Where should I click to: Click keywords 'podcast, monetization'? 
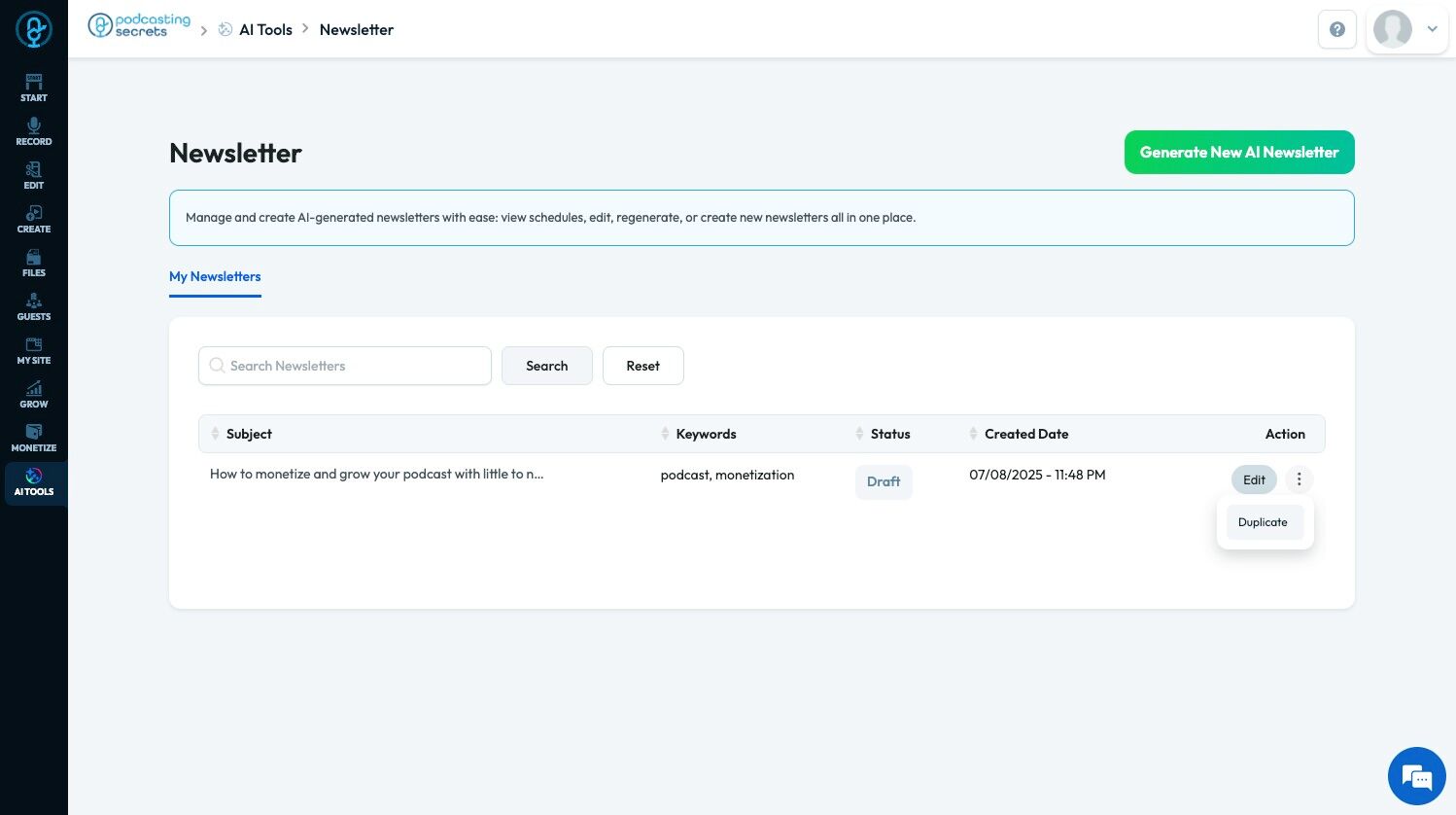[727, 475]
